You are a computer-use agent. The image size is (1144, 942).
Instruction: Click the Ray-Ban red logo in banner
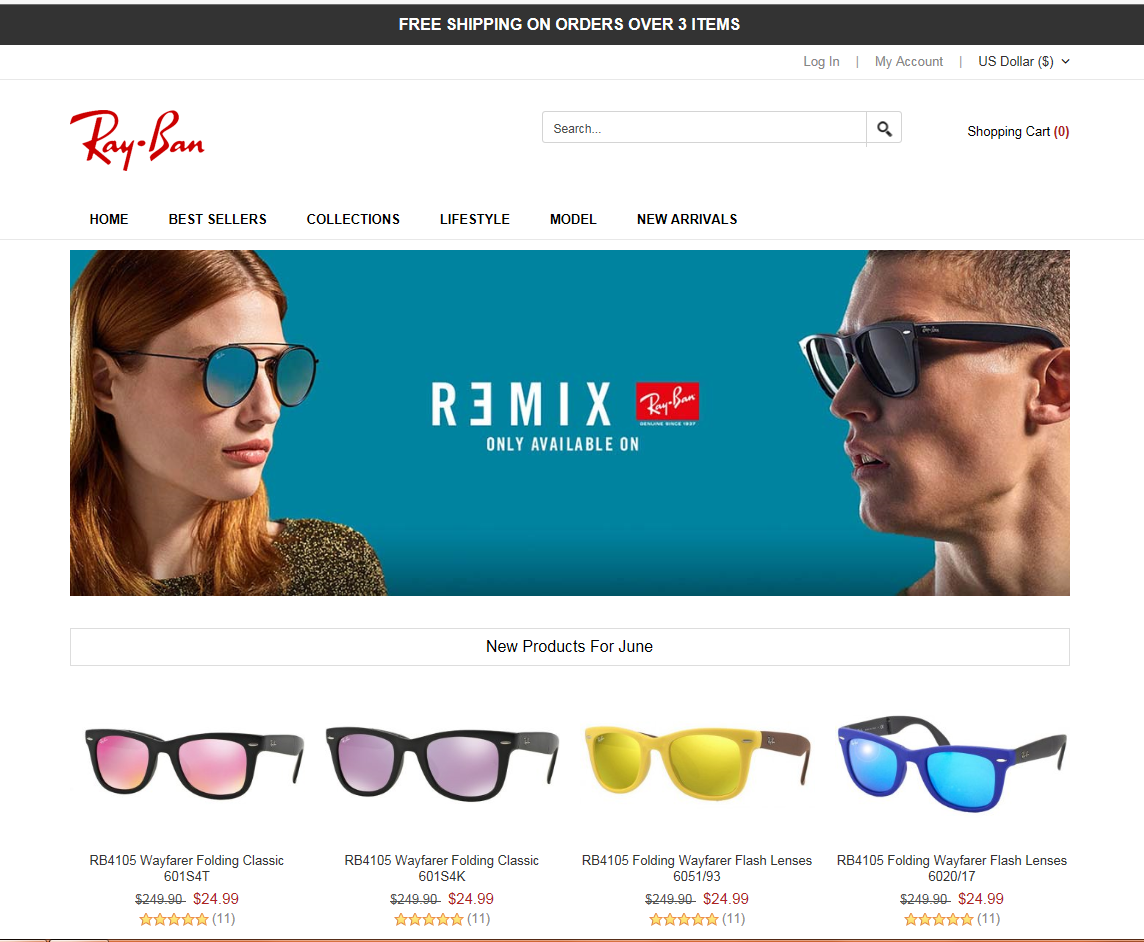coord(668,404)
